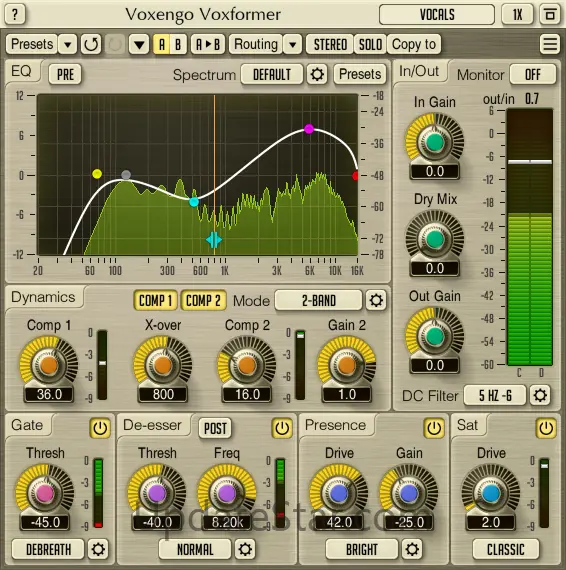566x570 pixels.
Task: Click the Gain 2 knob
Action: pyautogui.click(x=347, y=365)
